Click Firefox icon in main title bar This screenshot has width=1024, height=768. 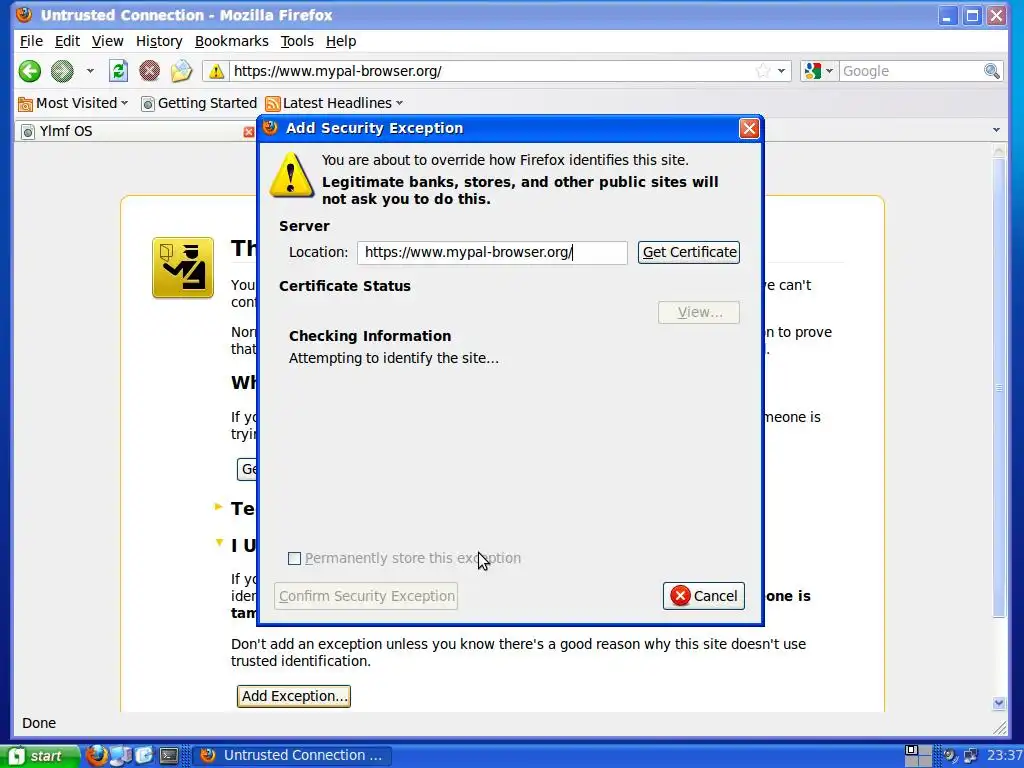click(x=25, y=14)
